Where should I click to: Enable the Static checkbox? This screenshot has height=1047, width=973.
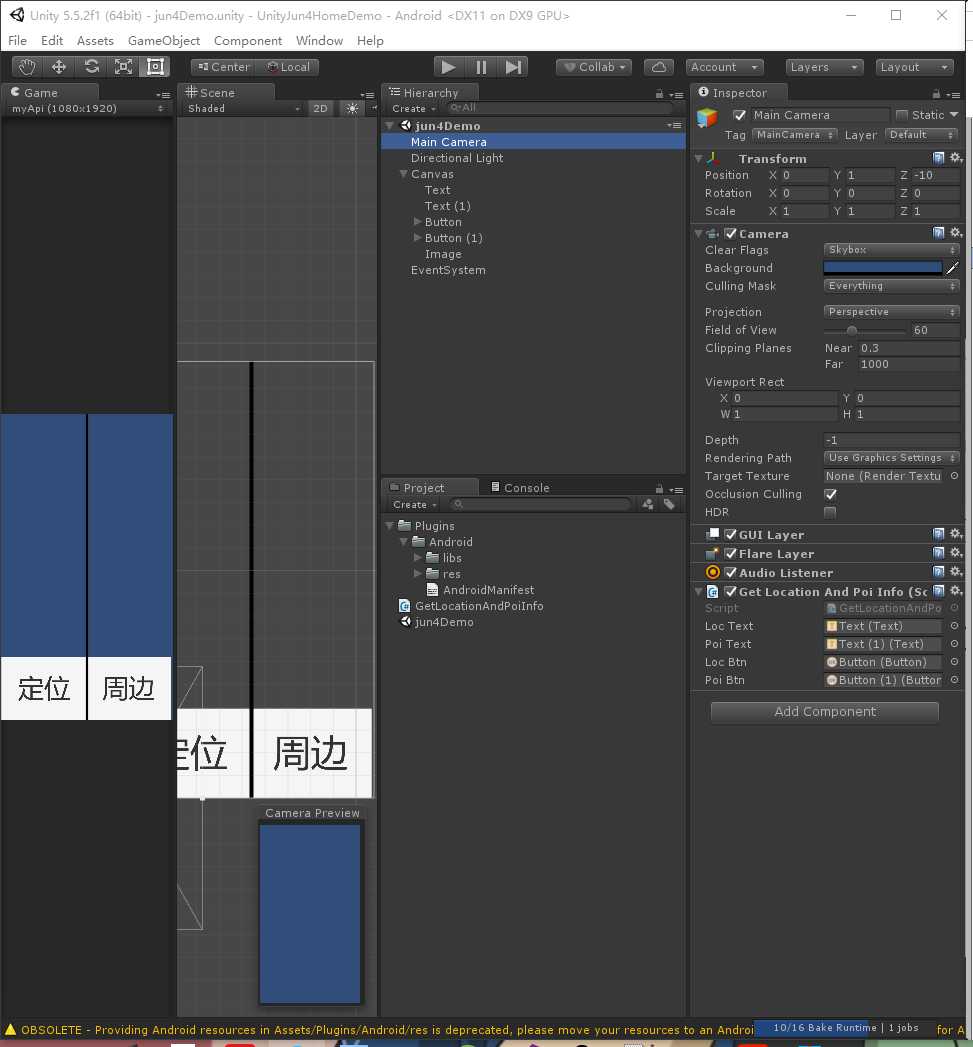902,115
